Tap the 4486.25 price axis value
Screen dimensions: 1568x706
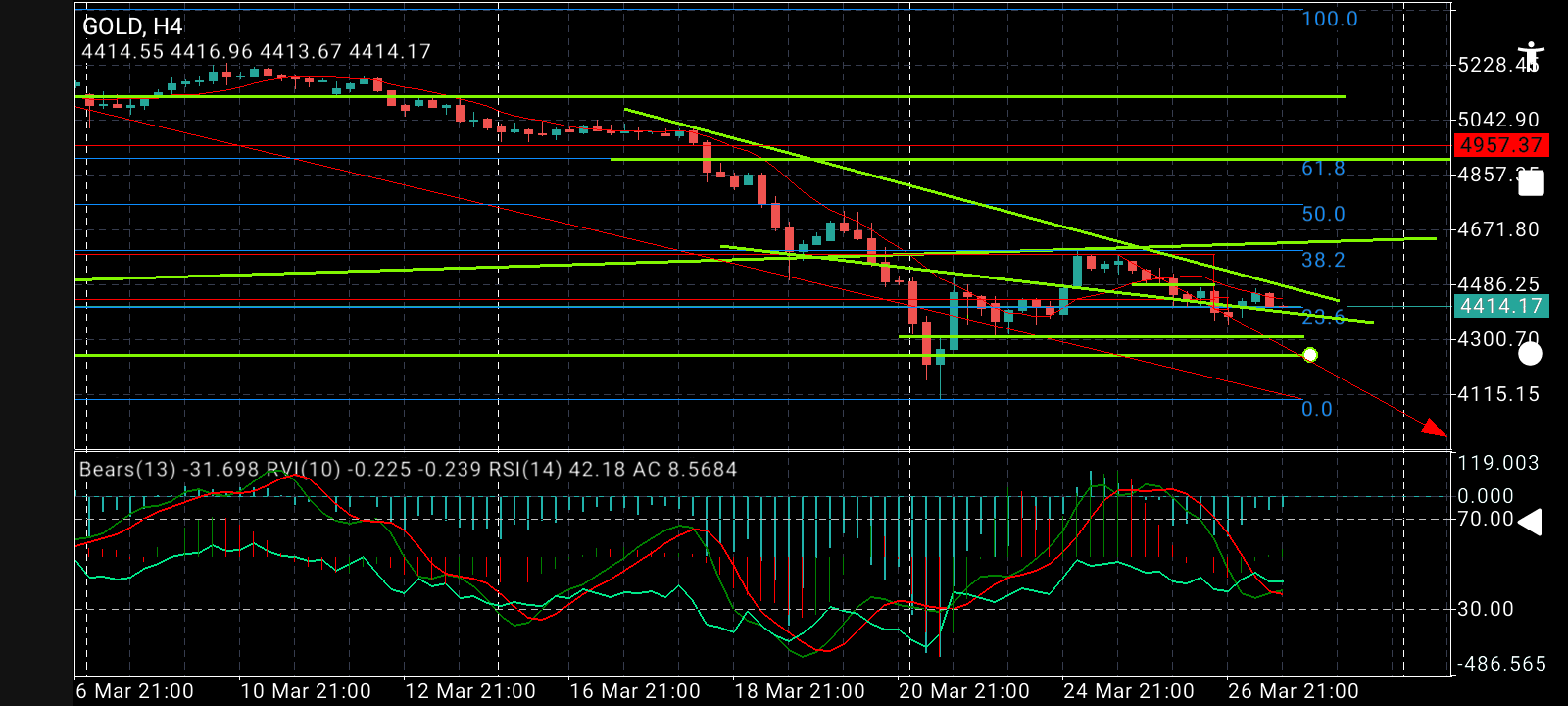(x=1498, y=284)
